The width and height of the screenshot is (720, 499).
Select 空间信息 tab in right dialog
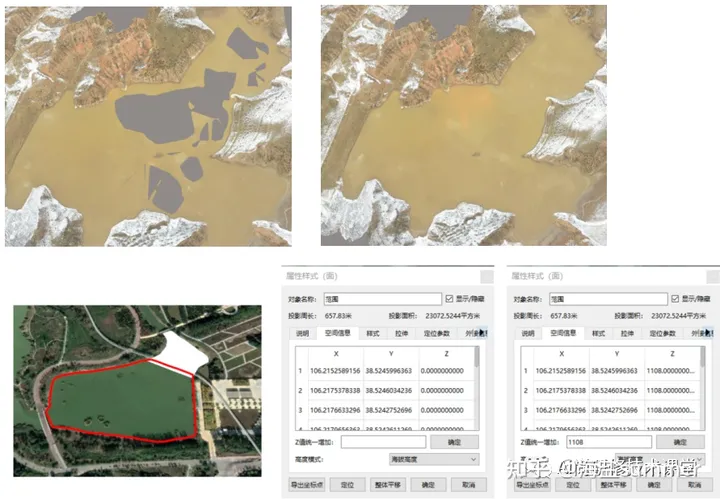click(563, 333)
